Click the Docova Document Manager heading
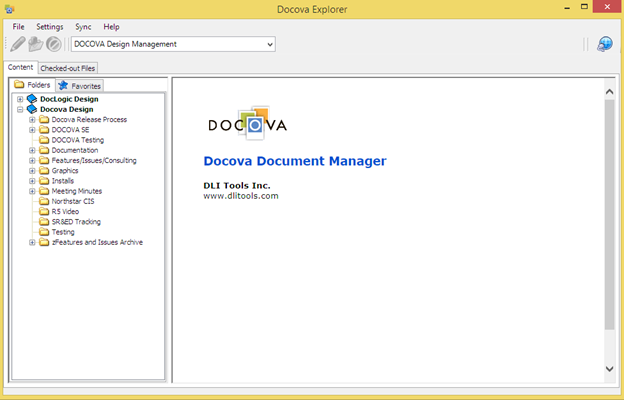 click(295, 161)
